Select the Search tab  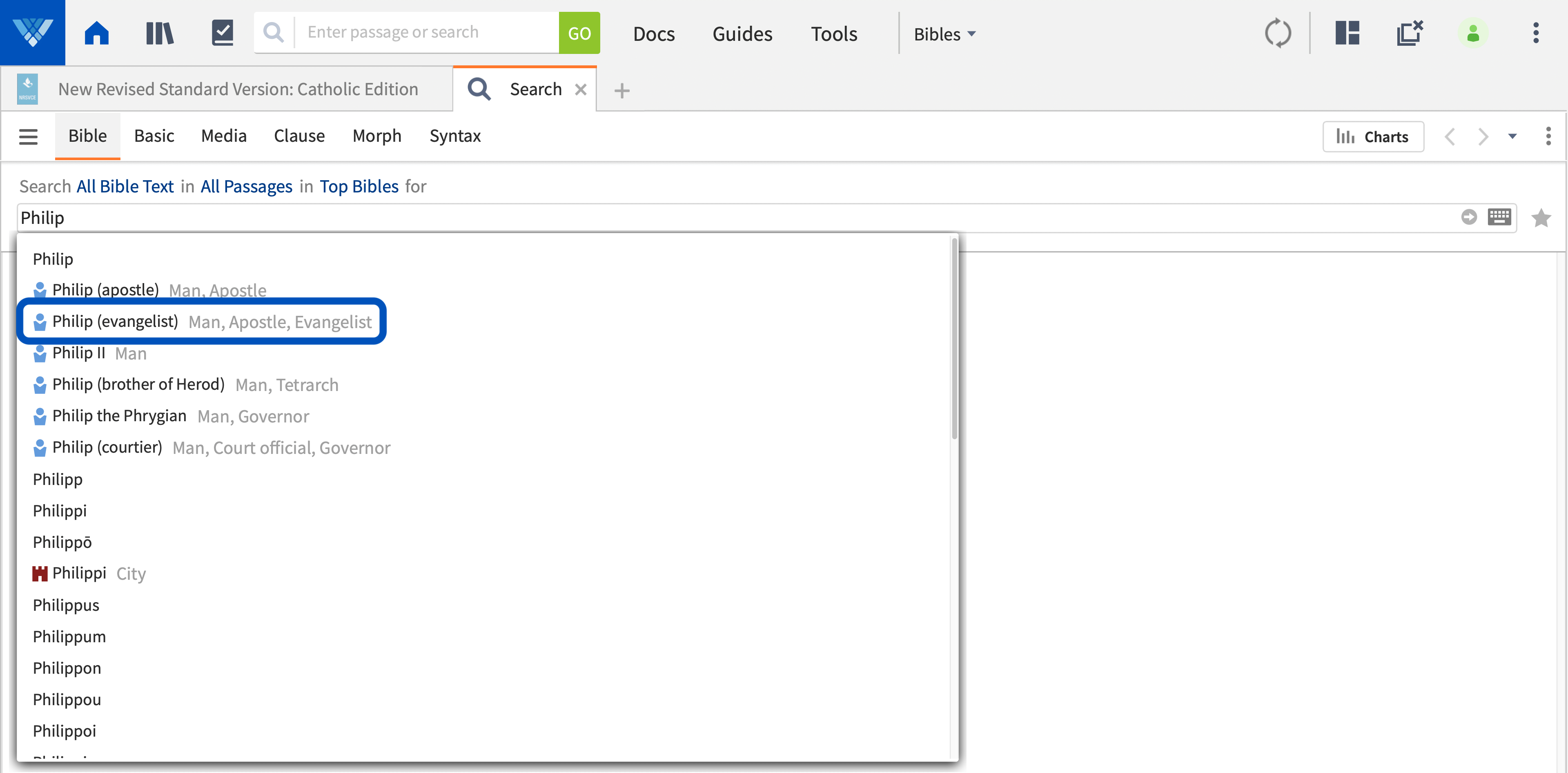tap(525, 89)
